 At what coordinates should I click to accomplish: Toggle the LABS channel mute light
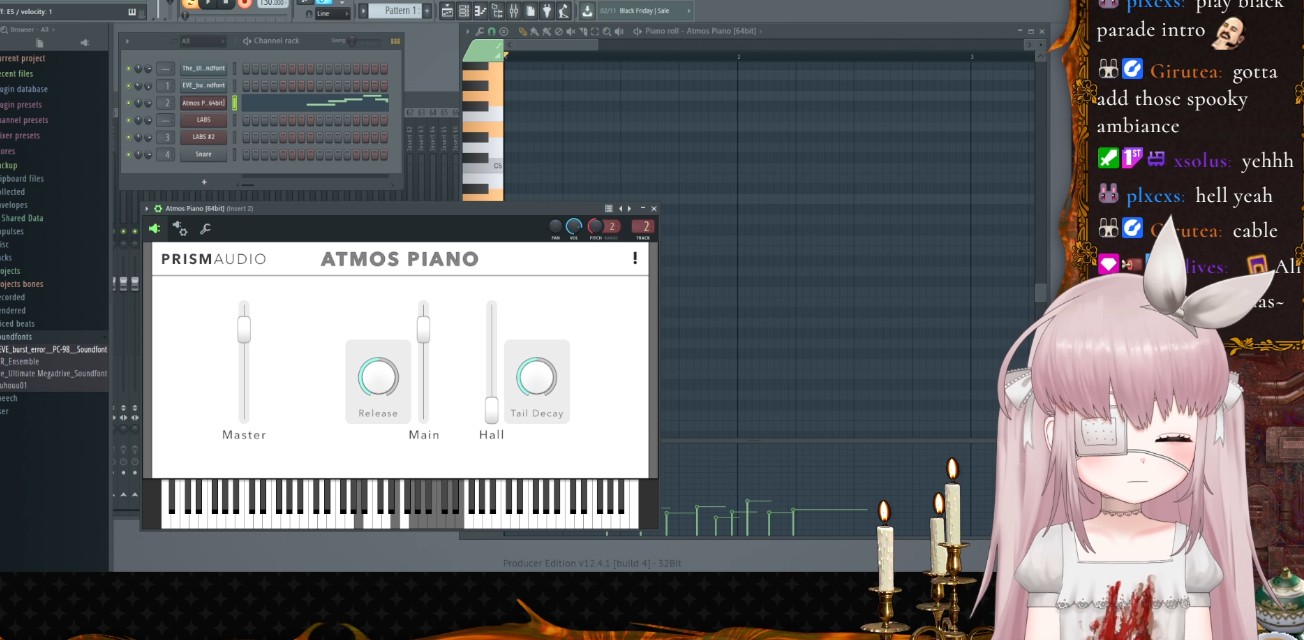pos(128,120)
